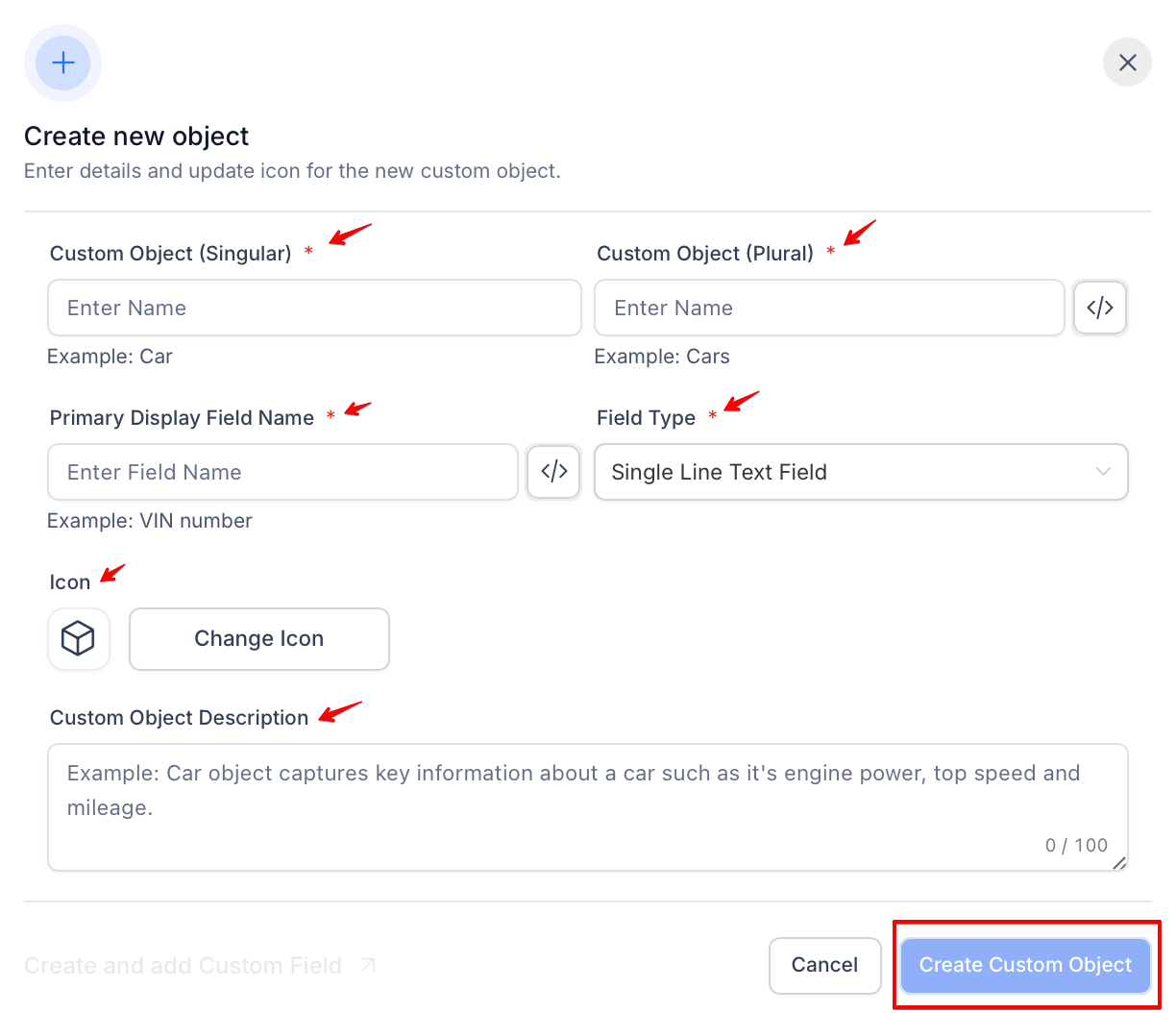This screenshot has width=1176, height=1013.
Task: Click the Create Custom Object button
Action: click(x=1025, y=965)
